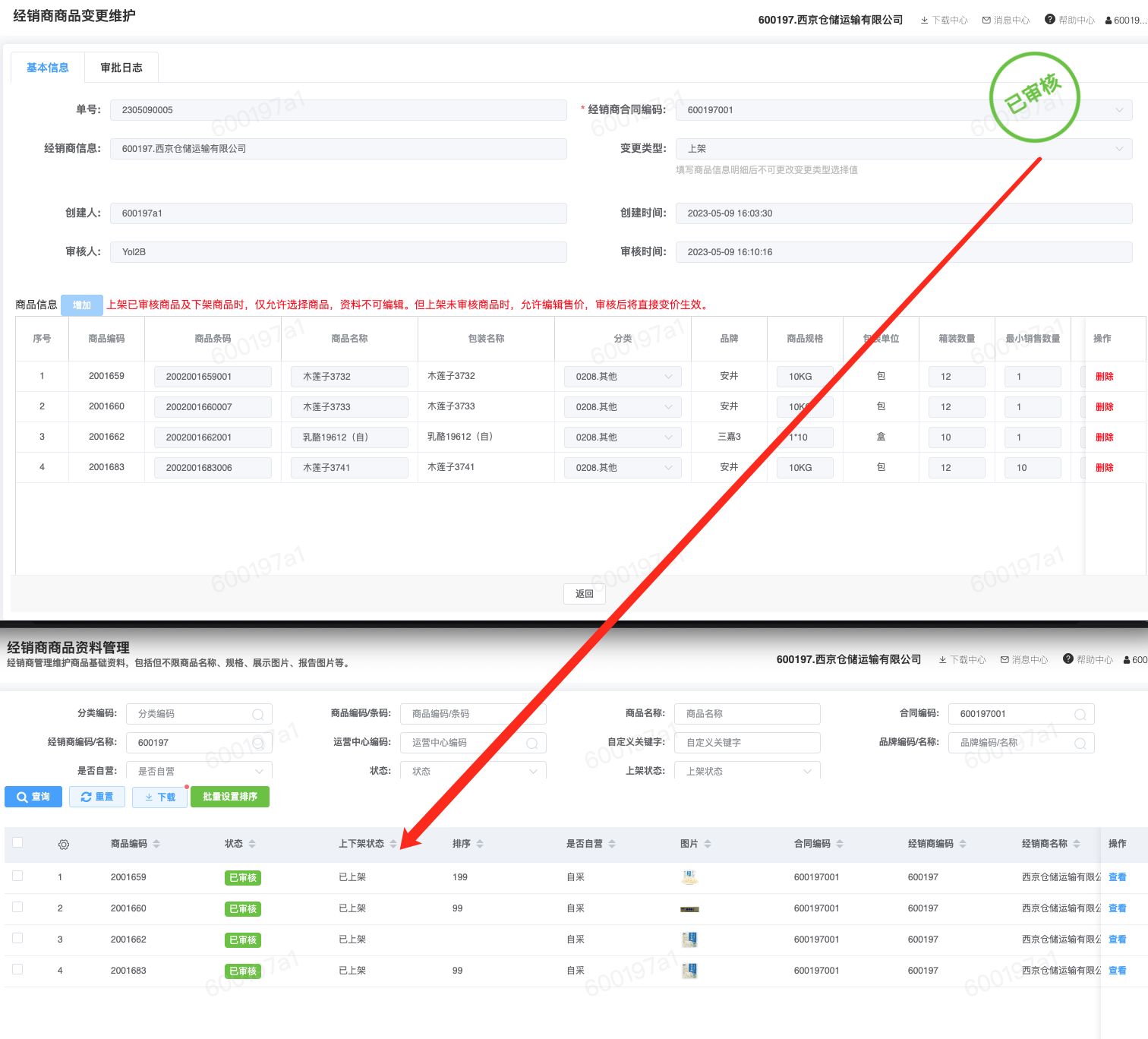The height and width of the screenshot is (1039, 1148).
Task: Open 消息中心 in the top header
Action: point(1006,21)
